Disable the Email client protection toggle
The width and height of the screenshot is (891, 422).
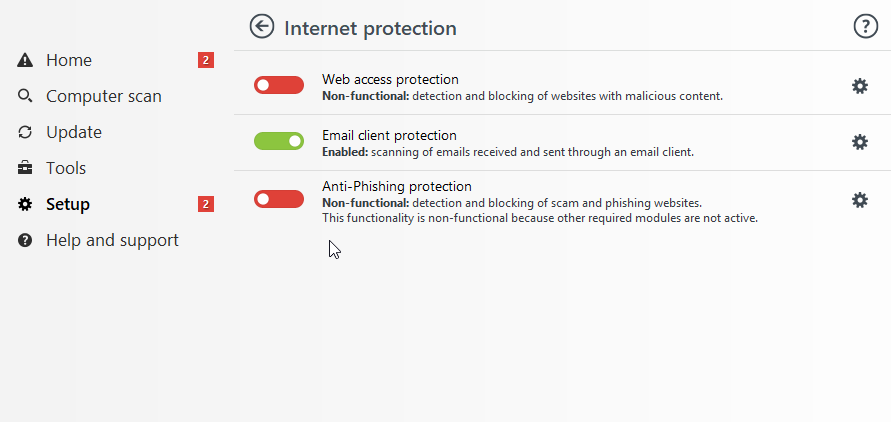click(279, 141)
